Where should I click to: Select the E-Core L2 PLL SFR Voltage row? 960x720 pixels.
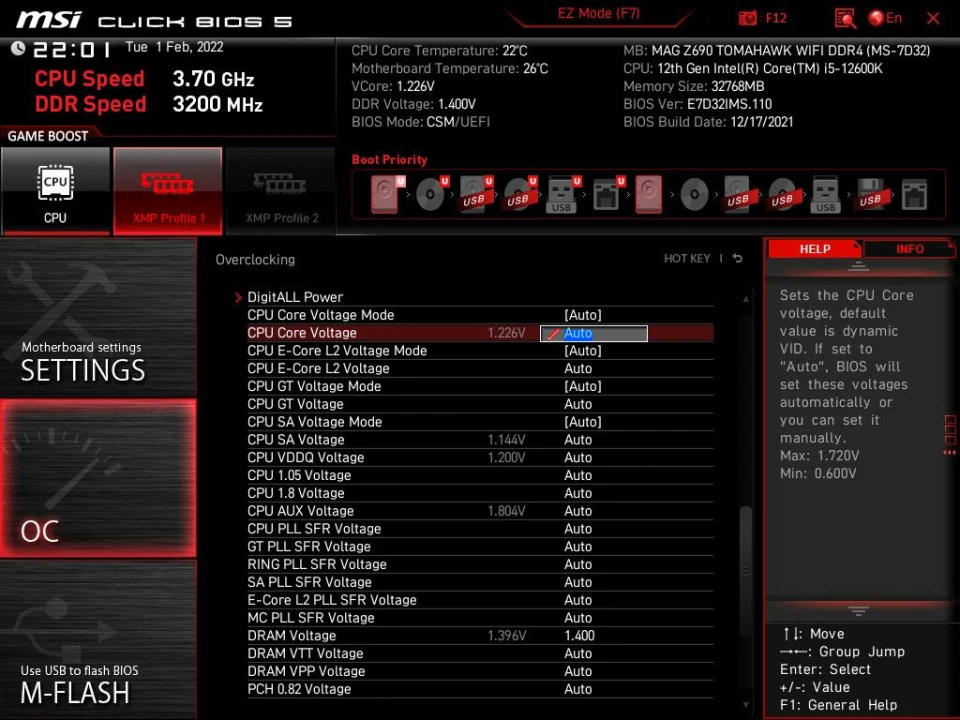pos(480,599)
